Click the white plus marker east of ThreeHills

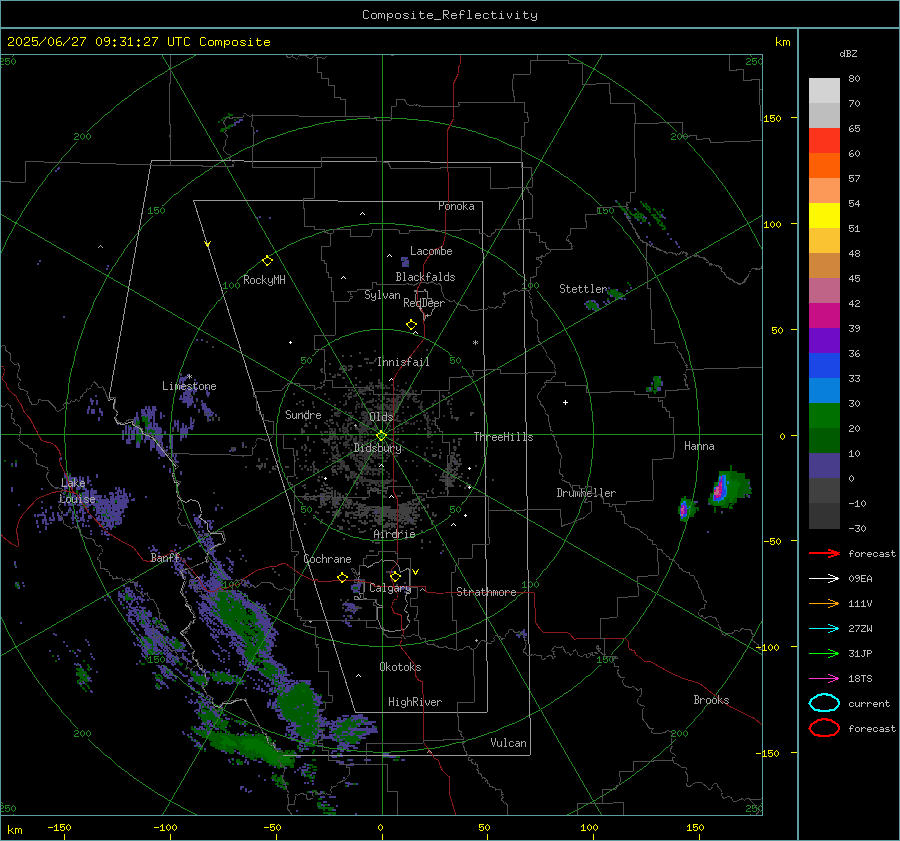[565, 402]
